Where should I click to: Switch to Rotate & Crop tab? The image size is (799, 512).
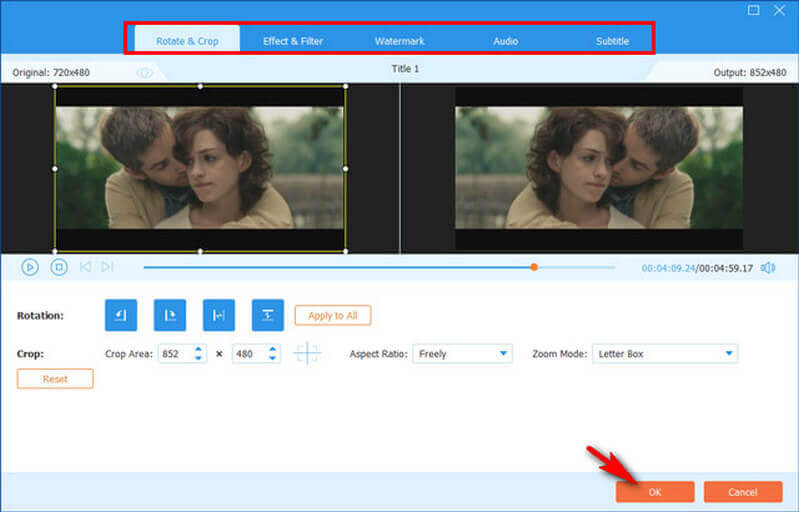coord(187,41)
